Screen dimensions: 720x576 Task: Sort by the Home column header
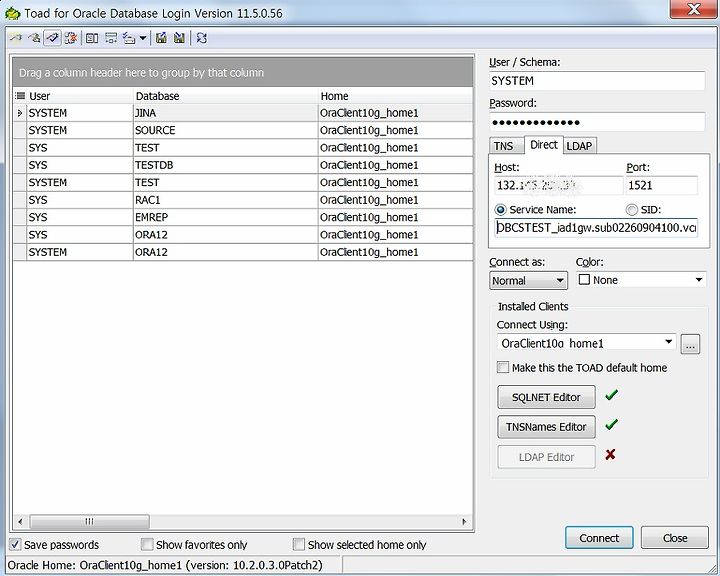point(395,96)
